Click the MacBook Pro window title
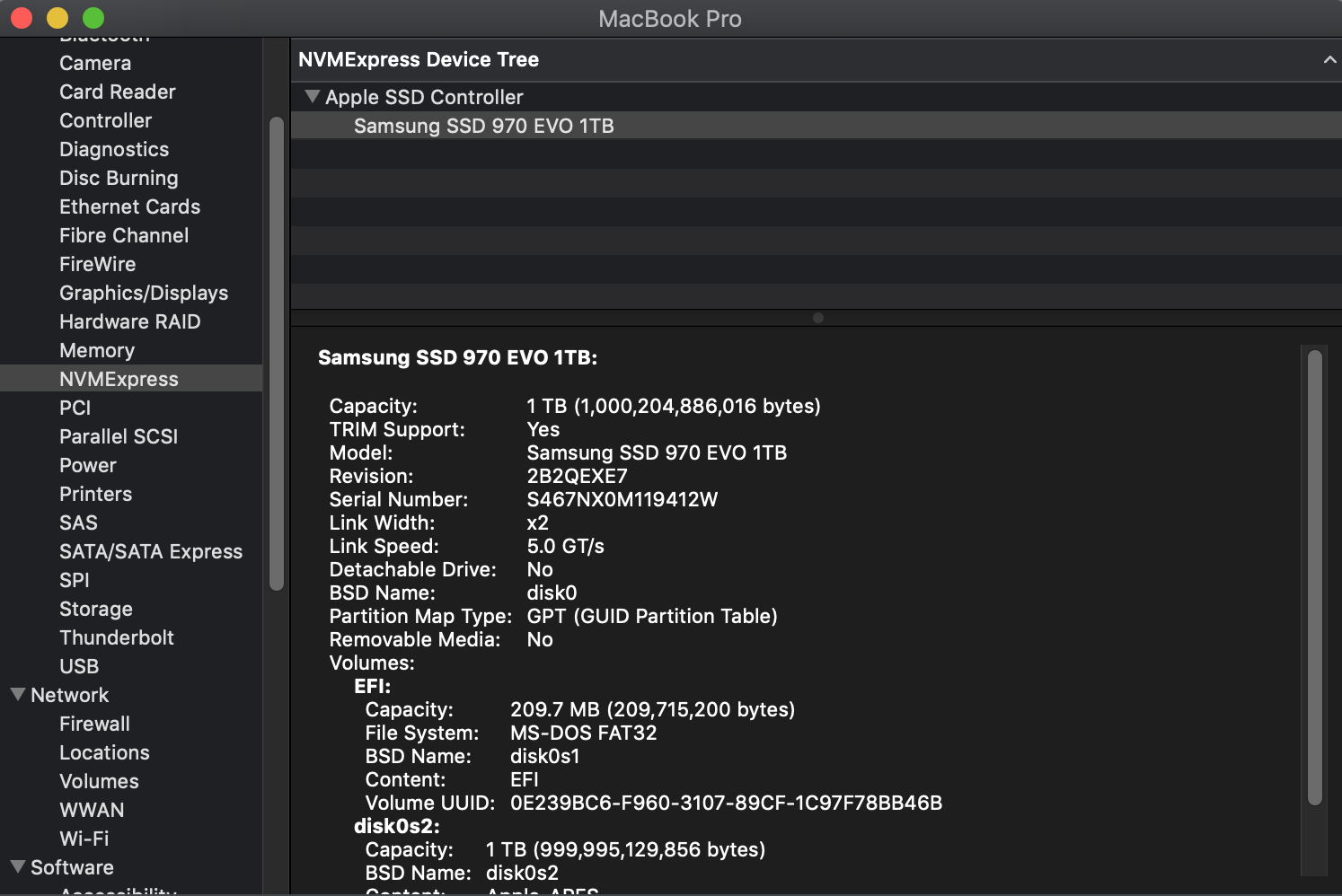The image size is (1342, 896). pyautogui.click(x=670, y=19)
